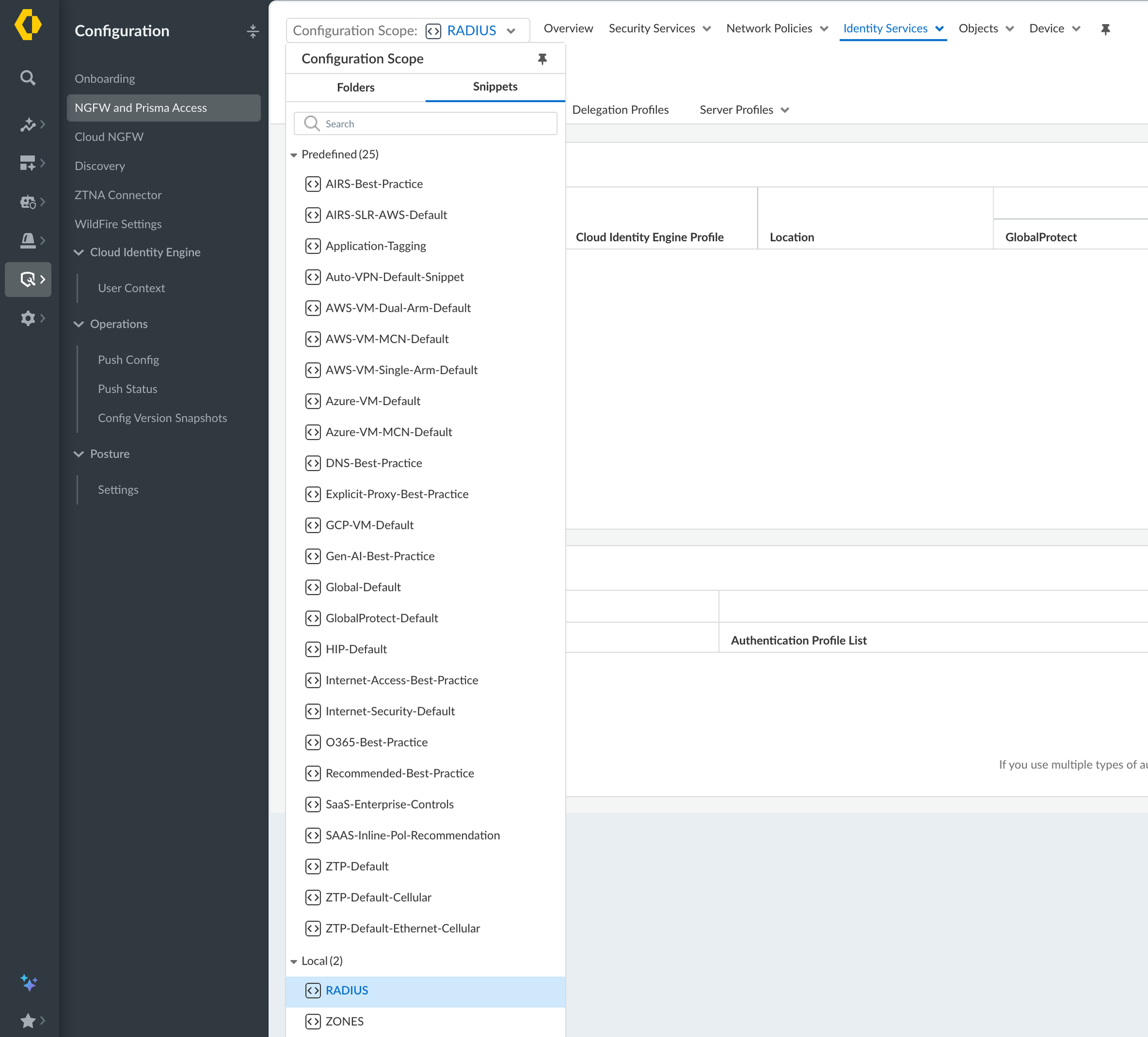Switch to the Folders tab
This screenshot has width=1148, height=1037.
point(355,87)
